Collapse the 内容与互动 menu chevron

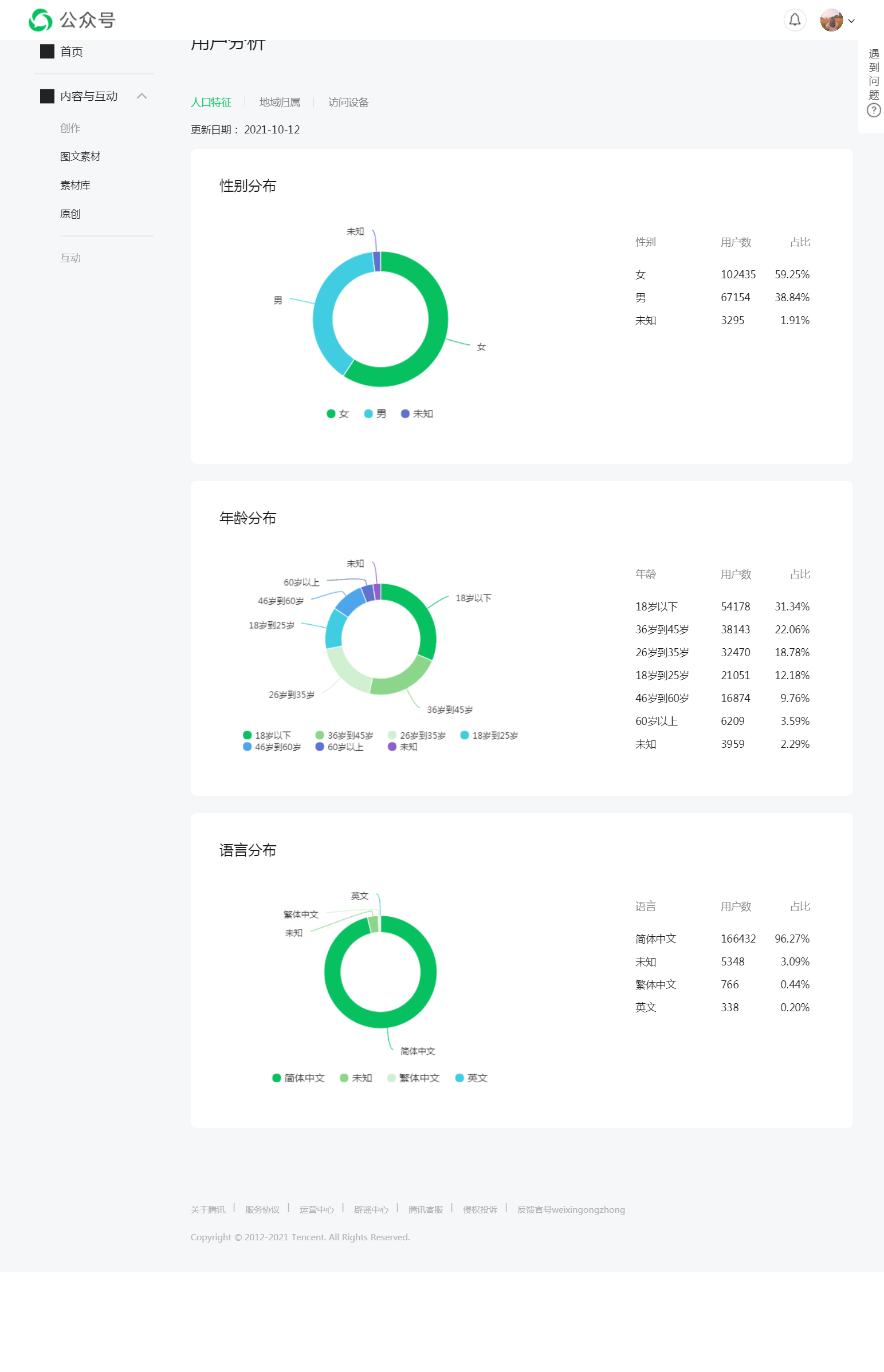click(142, 96)
